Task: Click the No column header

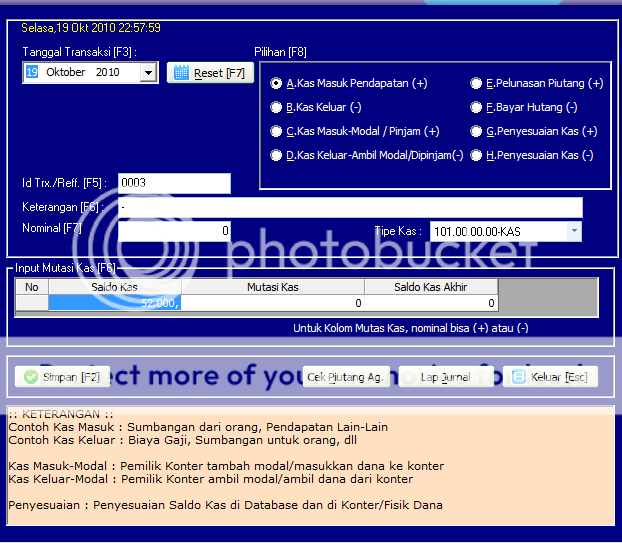Action: click(x=32, y=287)
